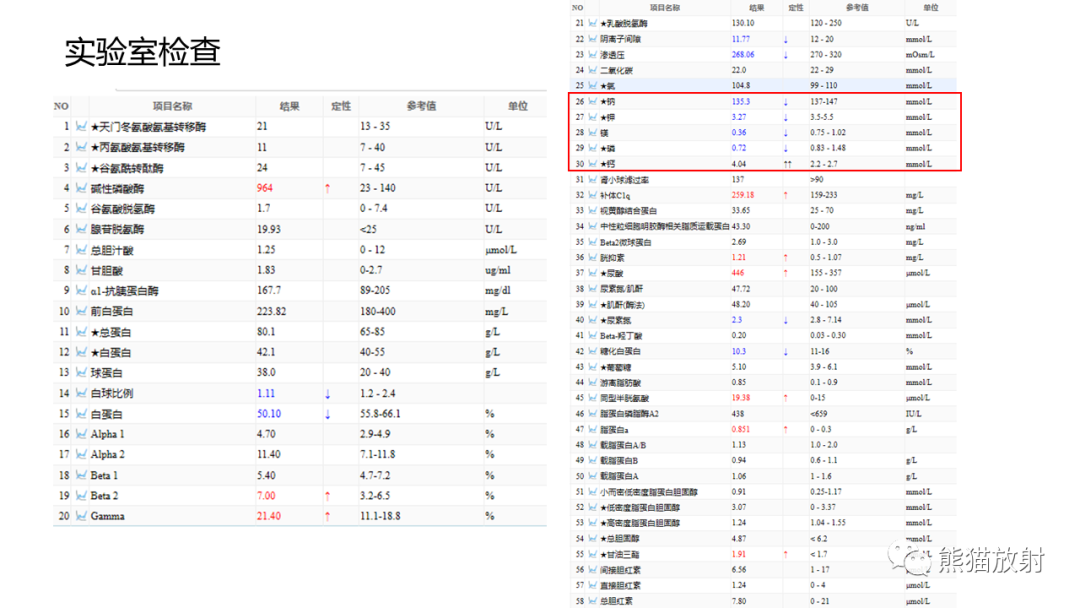
Task: Click the chart icon beside 镁
Action: (592, 132)
